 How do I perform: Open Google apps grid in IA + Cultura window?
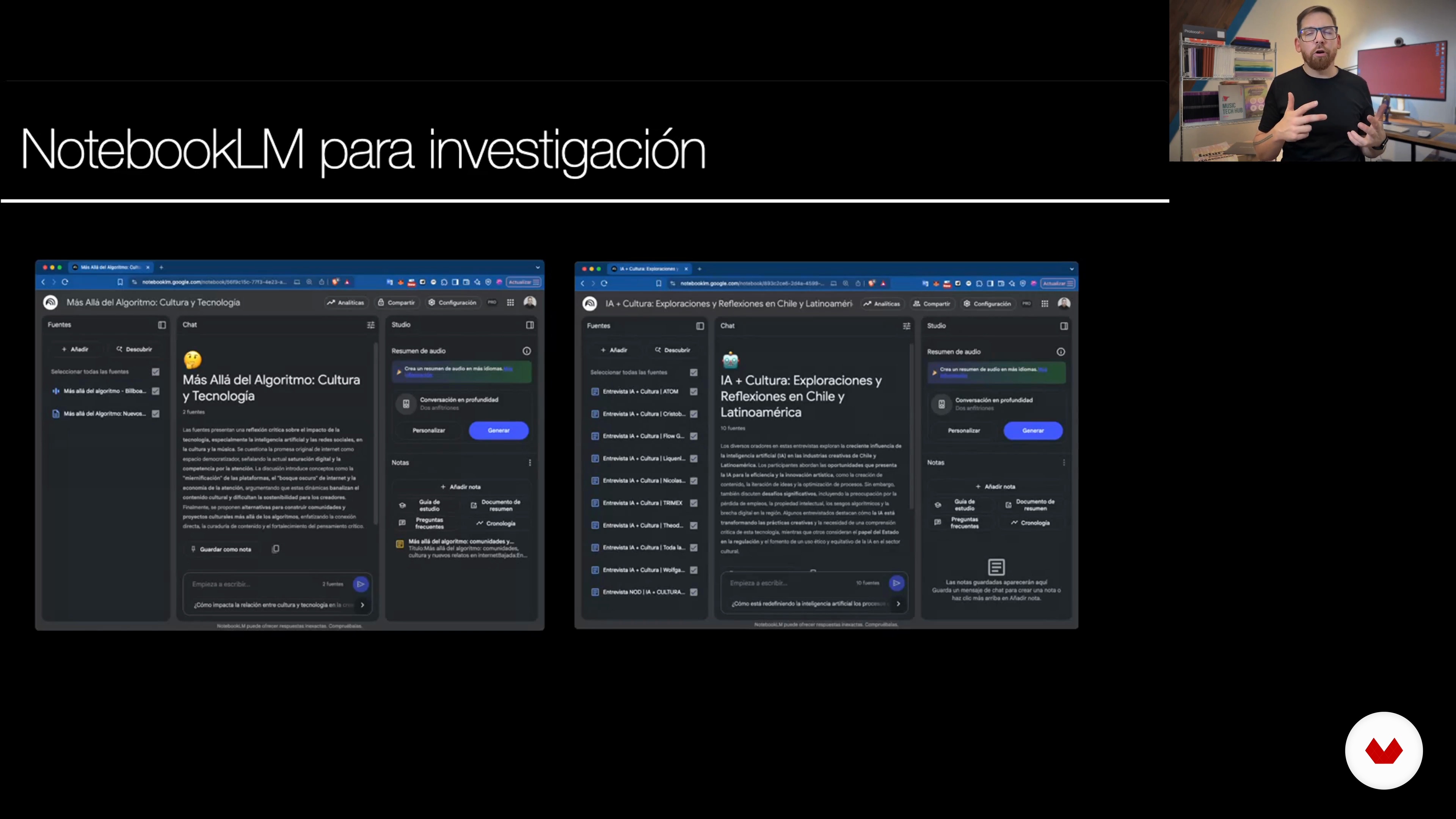click(1045, 303)
